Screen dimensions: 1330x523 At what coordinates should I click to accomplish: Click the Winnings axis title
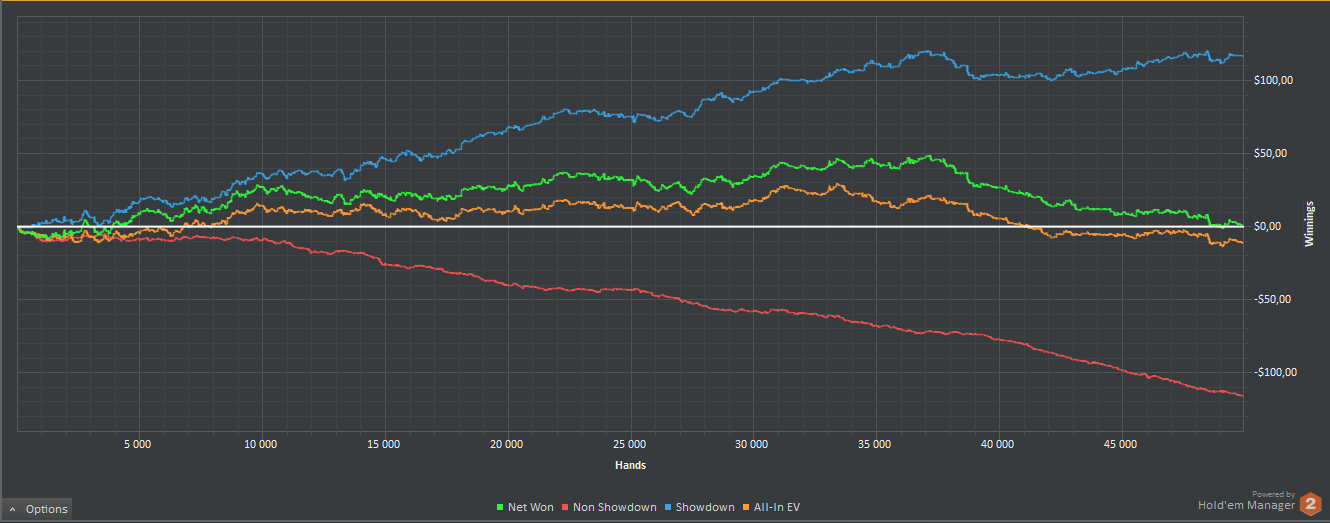tap(1309, 224)
